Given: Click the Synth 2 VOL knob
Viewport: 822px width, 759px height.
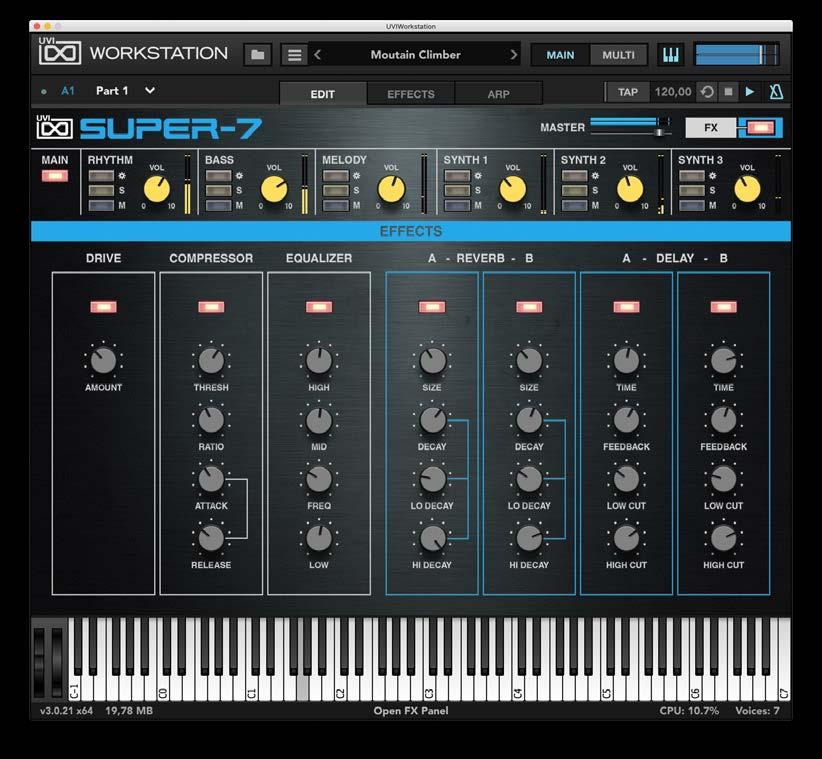Looking at the screenshot, I should [630, 189].
